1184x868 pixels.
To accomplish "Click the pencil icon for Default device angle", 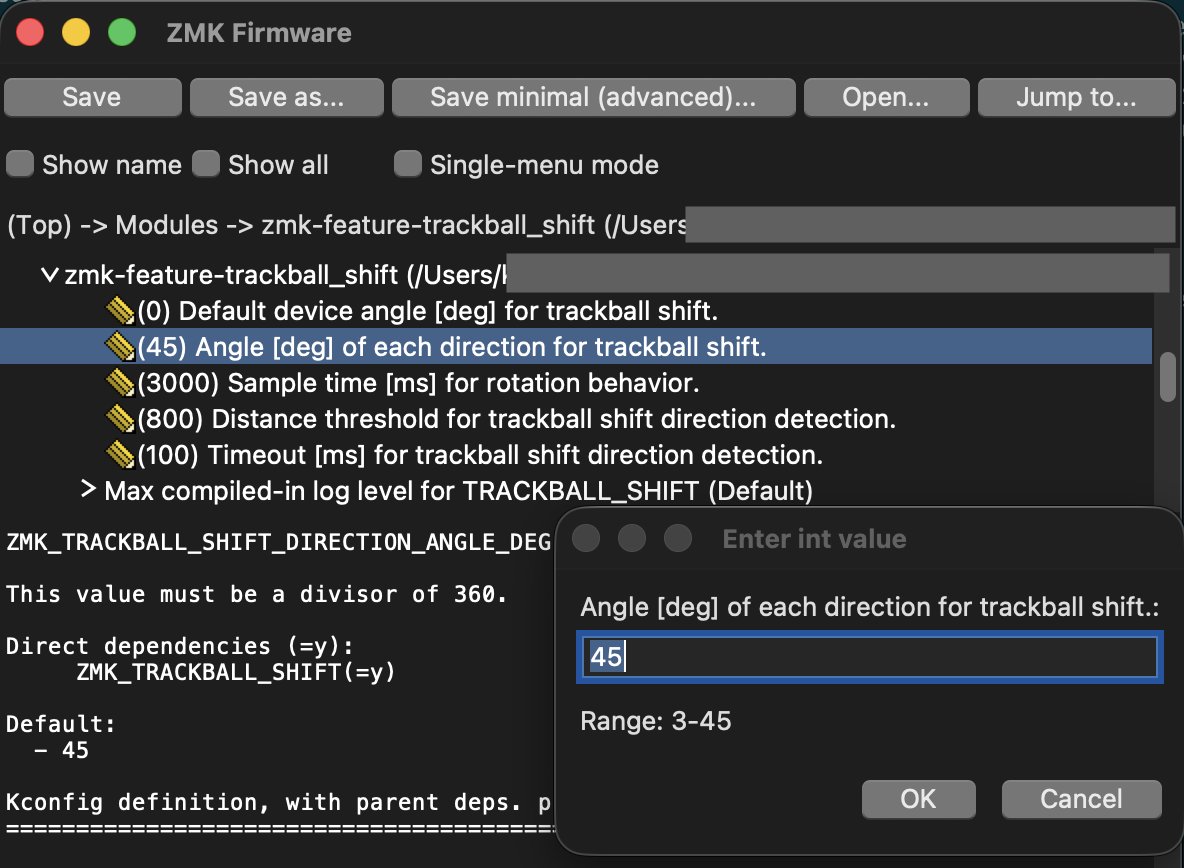I will point(120,310).
